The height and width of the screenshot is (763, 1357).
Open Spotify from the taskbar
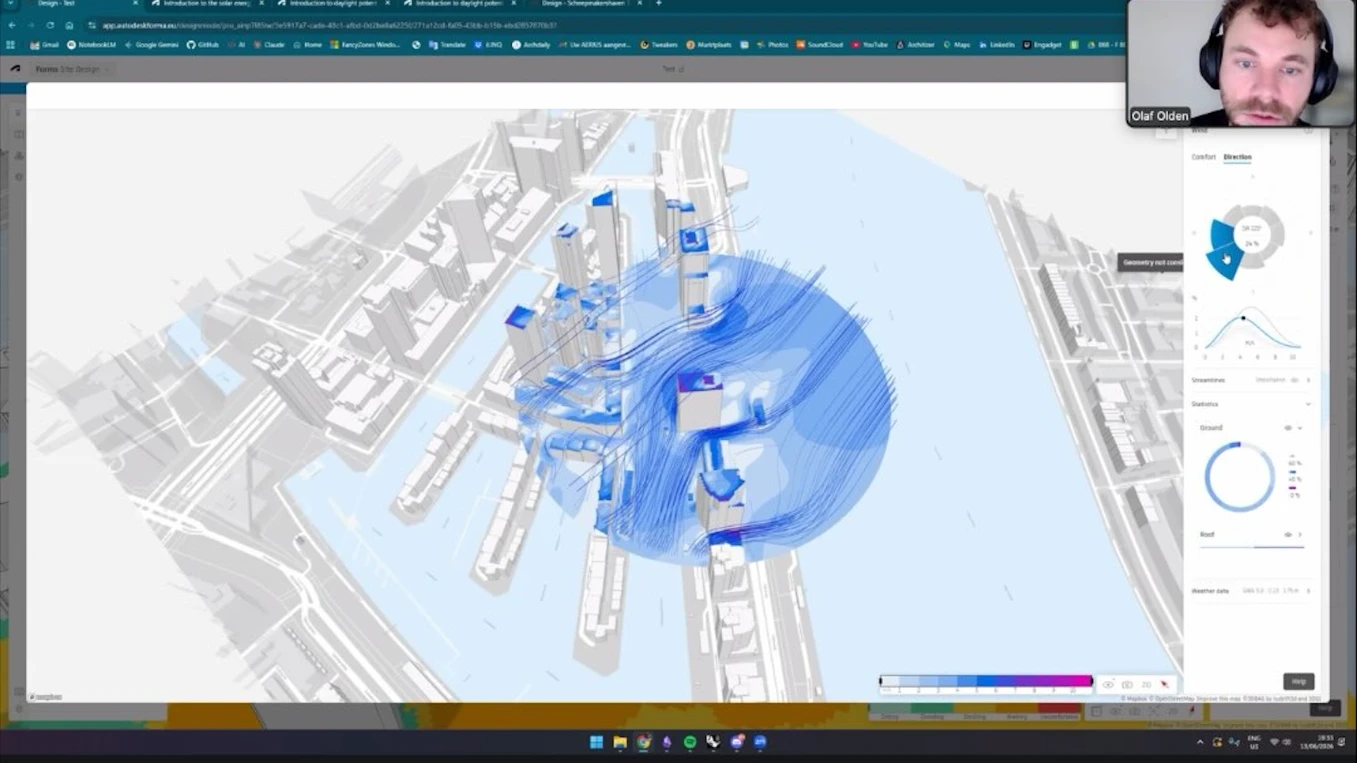[690, 742]
